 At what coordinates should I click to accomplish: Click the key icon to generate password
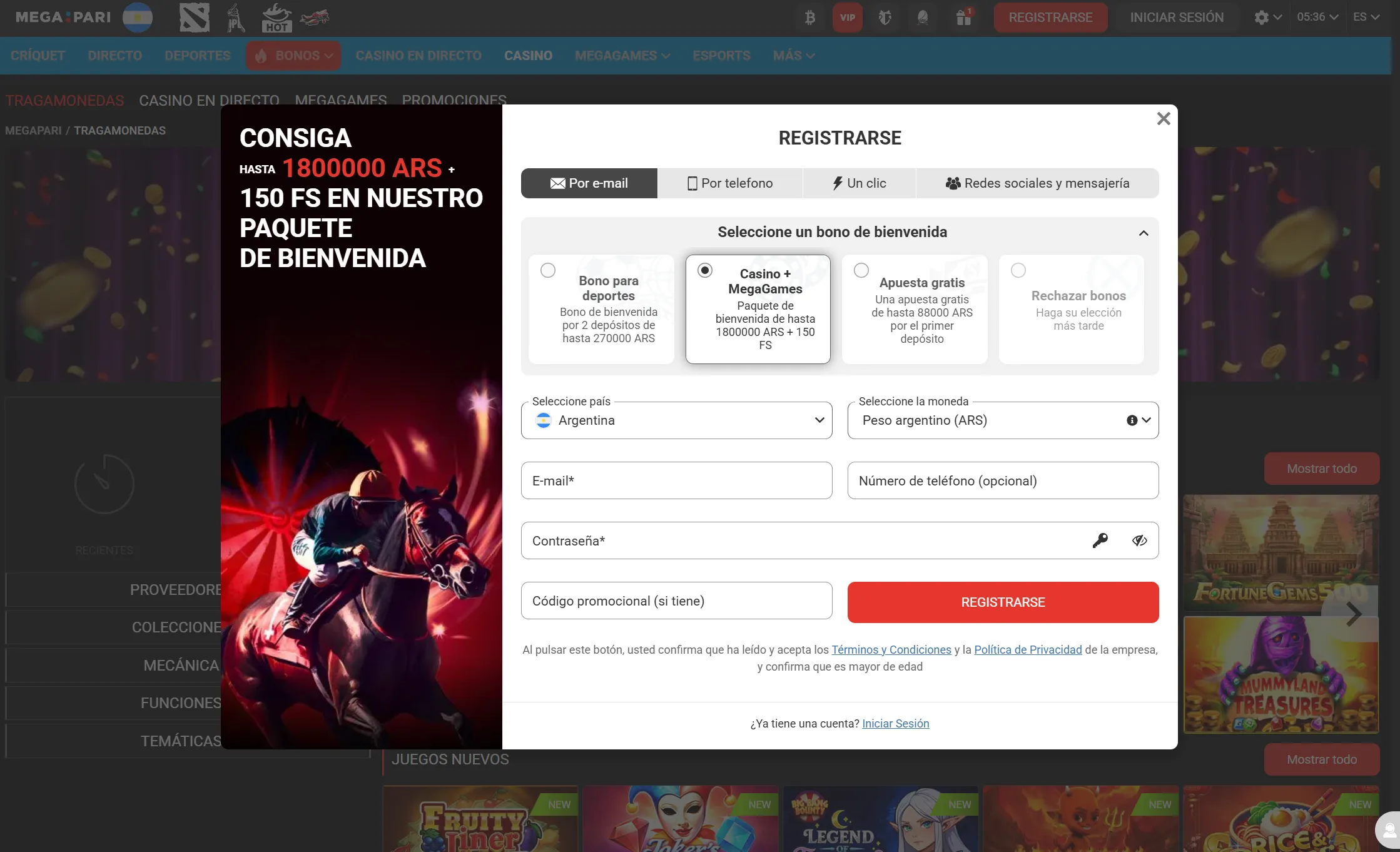point(1100,540)
